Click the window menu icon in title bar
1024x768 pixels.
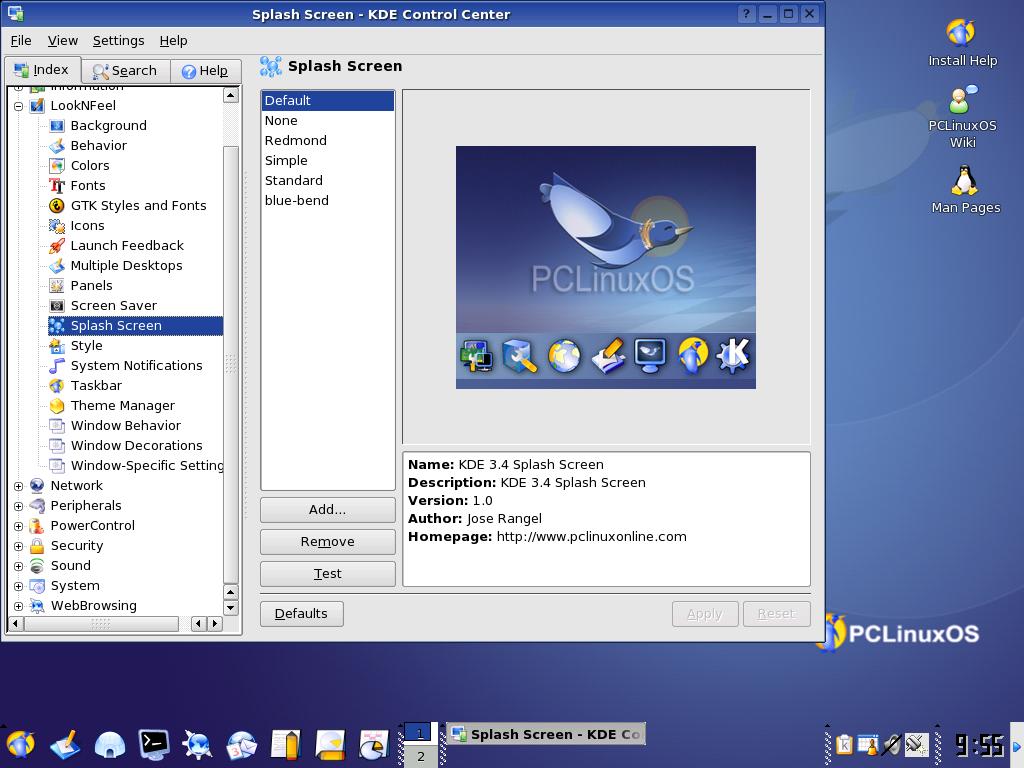click(16, 14)
